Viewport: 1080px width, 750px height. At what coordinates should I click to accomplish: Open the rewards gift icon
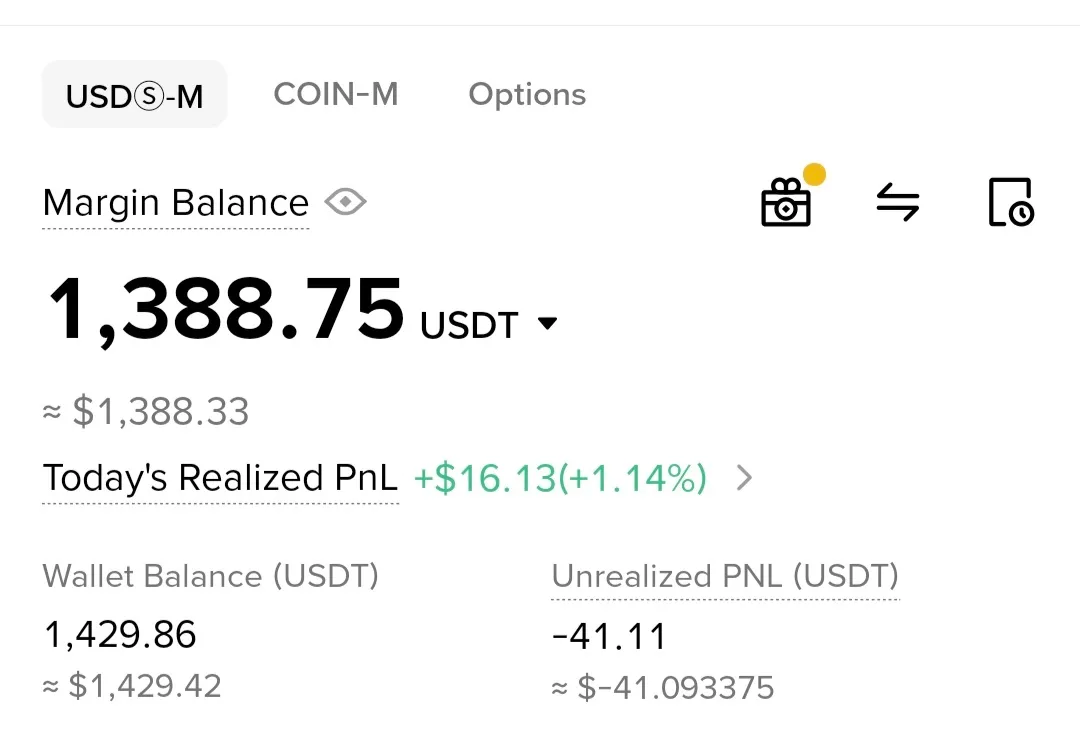786,203
